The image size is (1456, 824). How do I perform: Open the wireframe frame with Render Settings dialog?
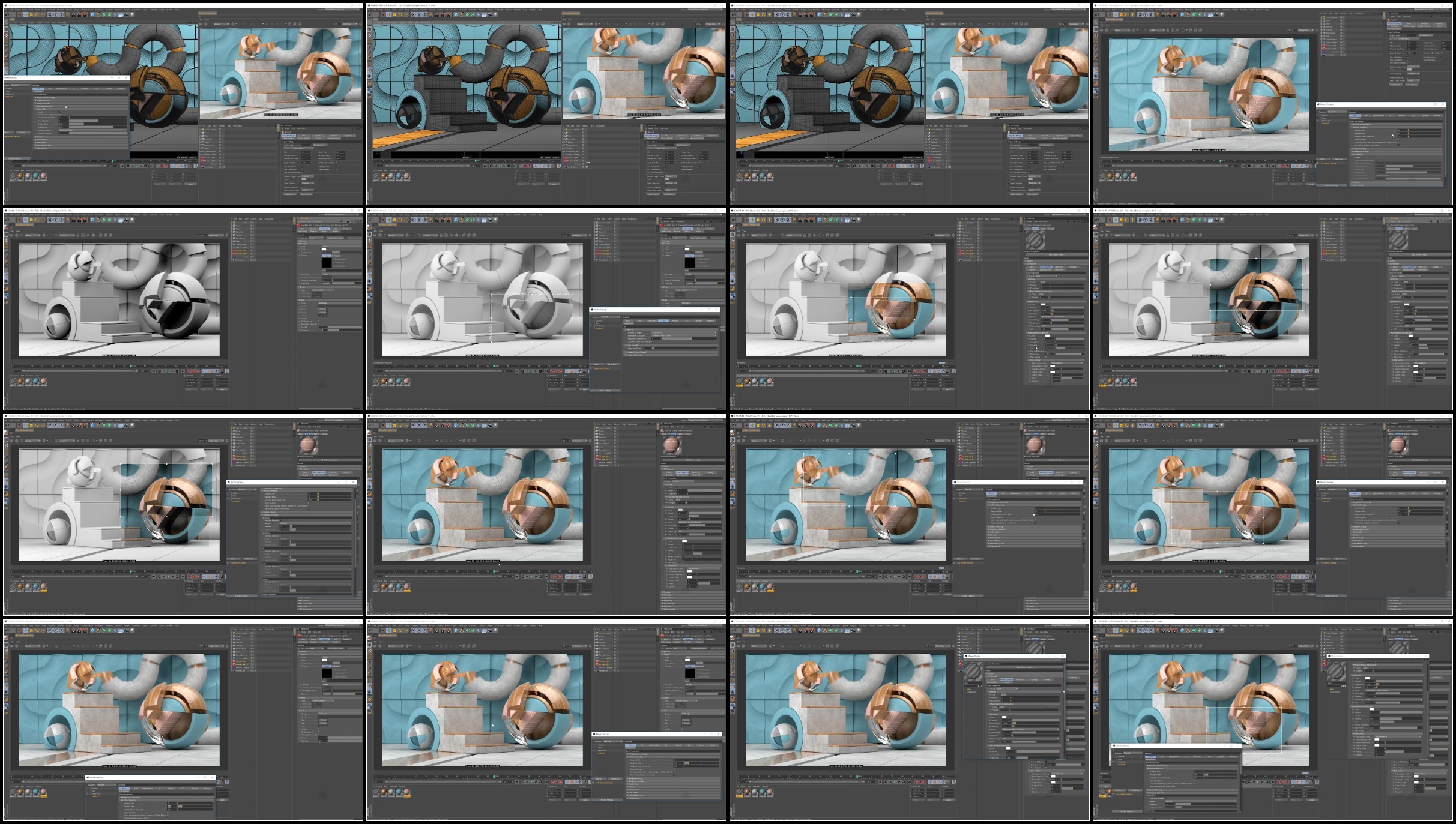point(183,104)
